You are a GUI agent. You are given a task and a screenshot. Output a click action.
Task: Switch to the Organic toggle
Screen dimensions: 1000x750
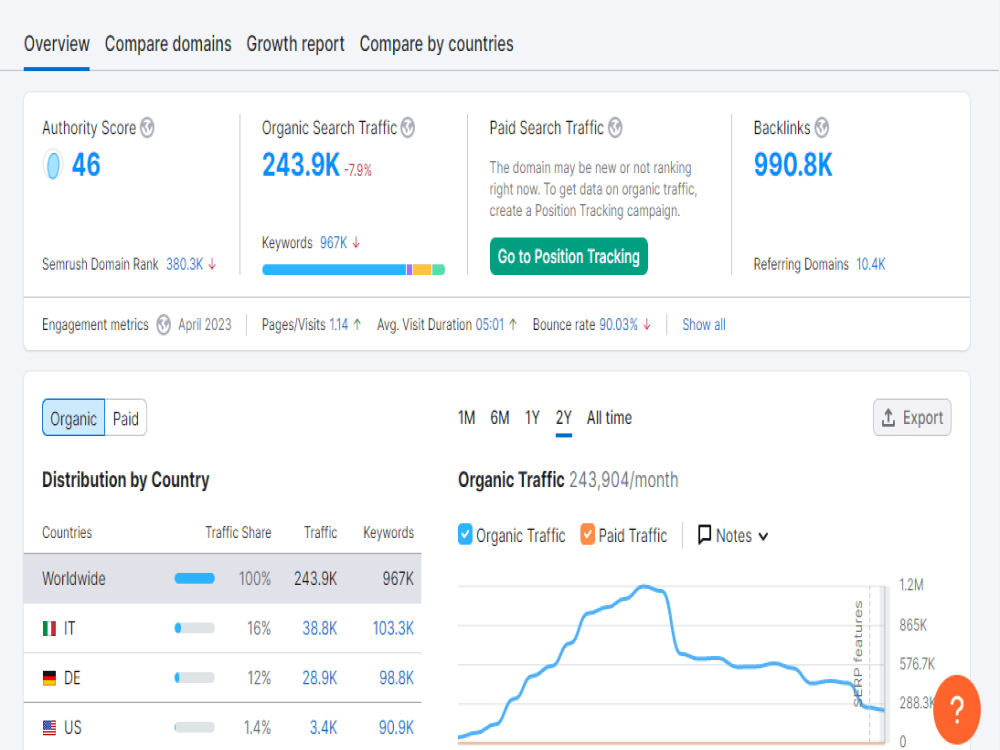point(73,418)
